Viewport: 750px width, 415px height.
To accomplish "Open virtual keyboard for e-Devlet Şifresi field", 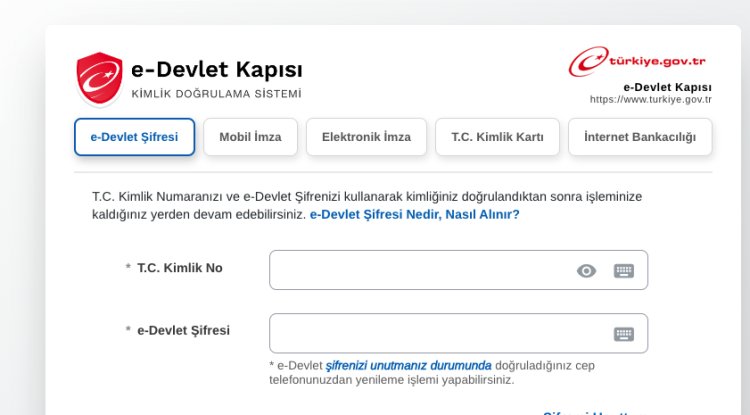I will coord(624,334).
